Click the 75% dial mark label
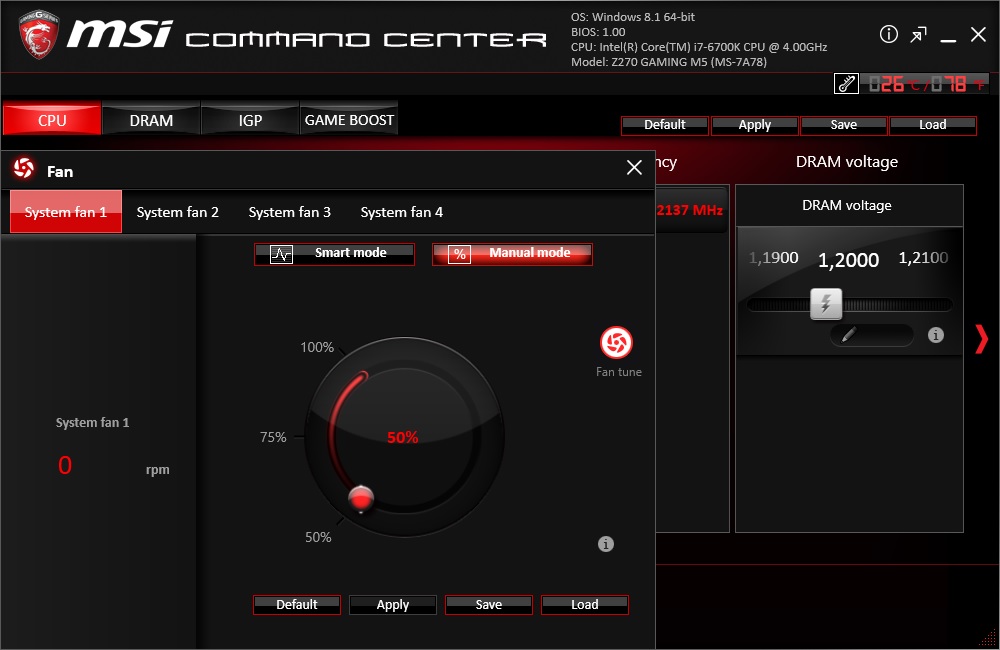The image size is (1000, 650). 273,437
